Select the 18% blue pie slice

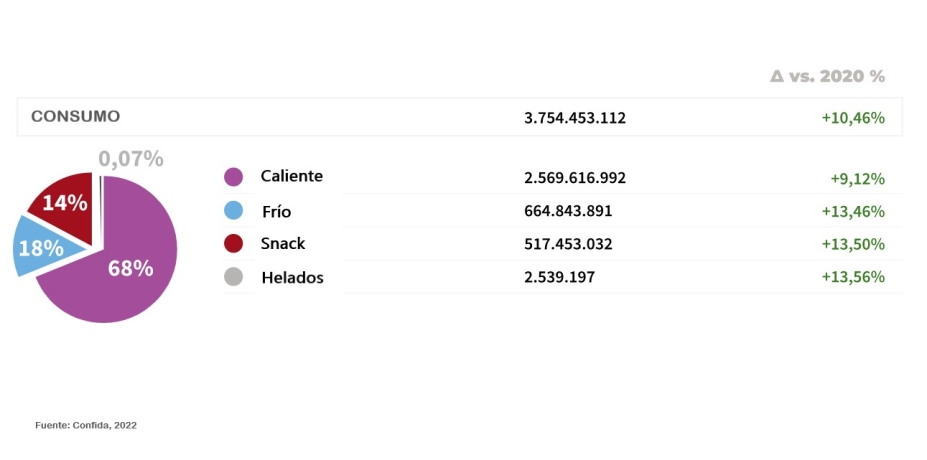38,246
